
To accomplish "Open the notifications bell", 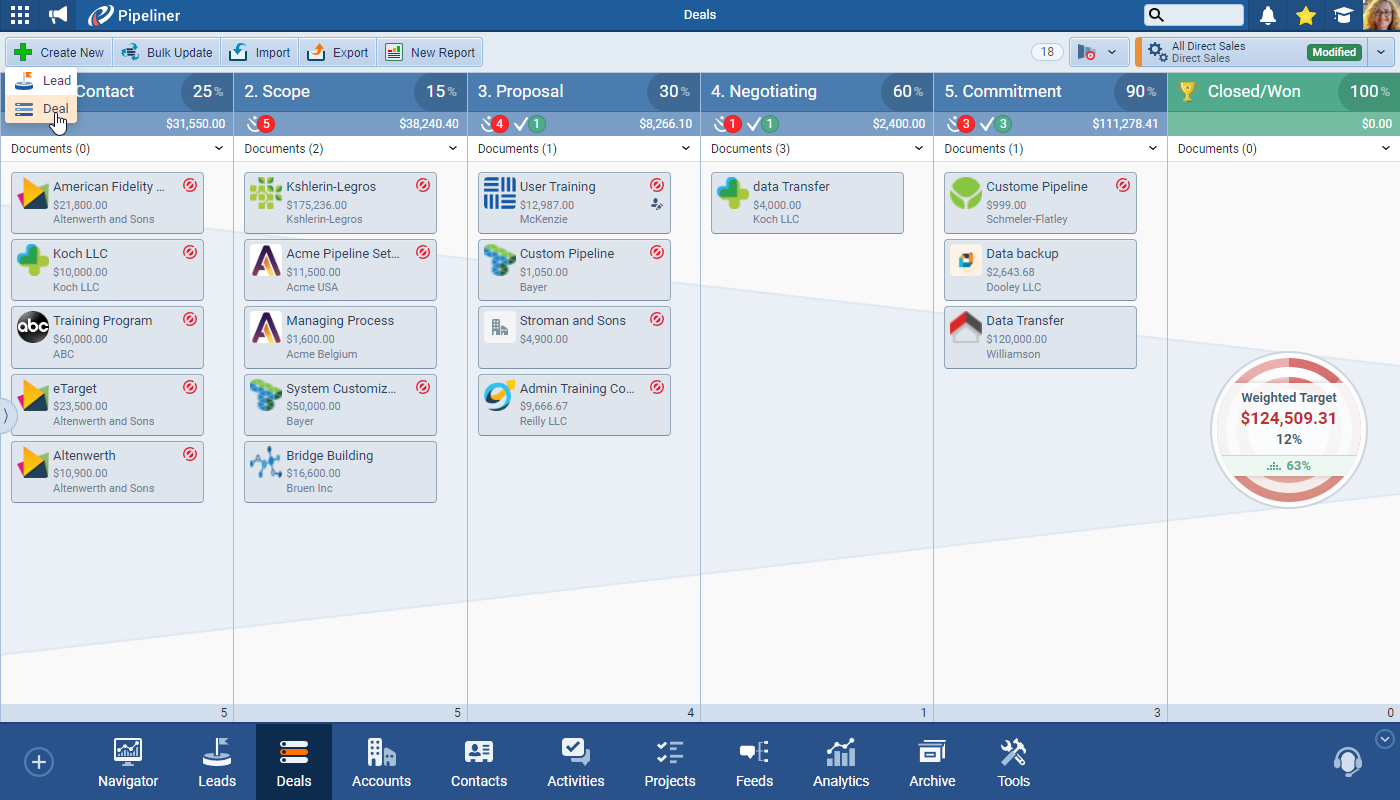I will click(x=1267, y=15).
